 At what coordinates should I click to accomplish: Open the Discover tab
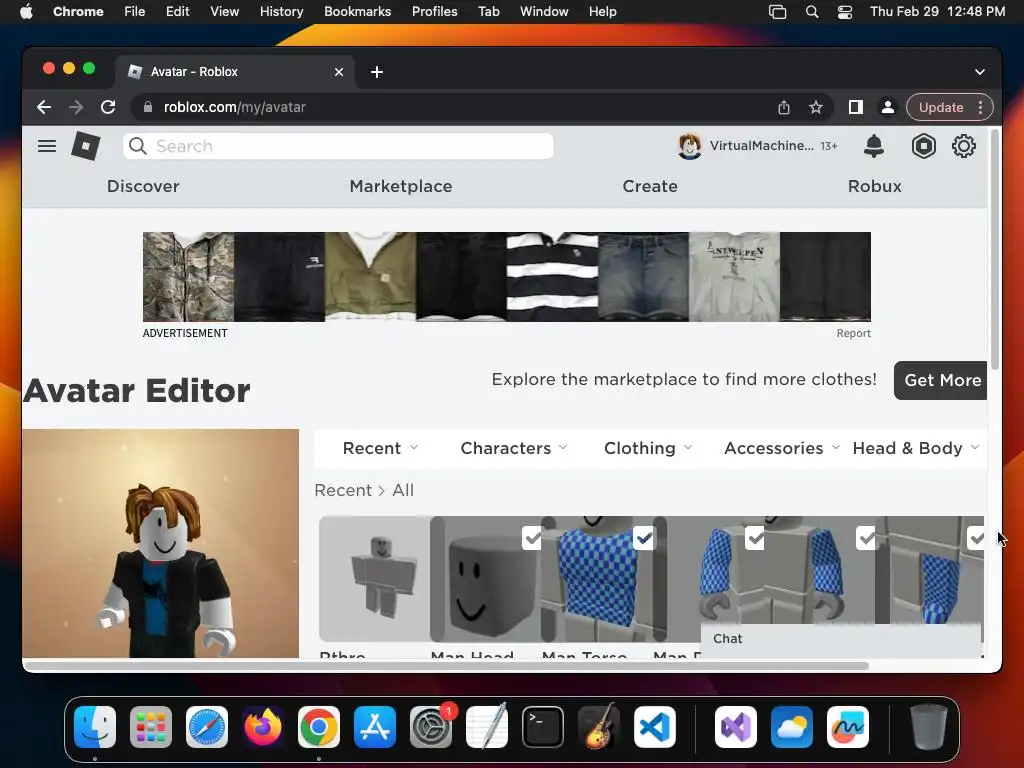point(143,186)
